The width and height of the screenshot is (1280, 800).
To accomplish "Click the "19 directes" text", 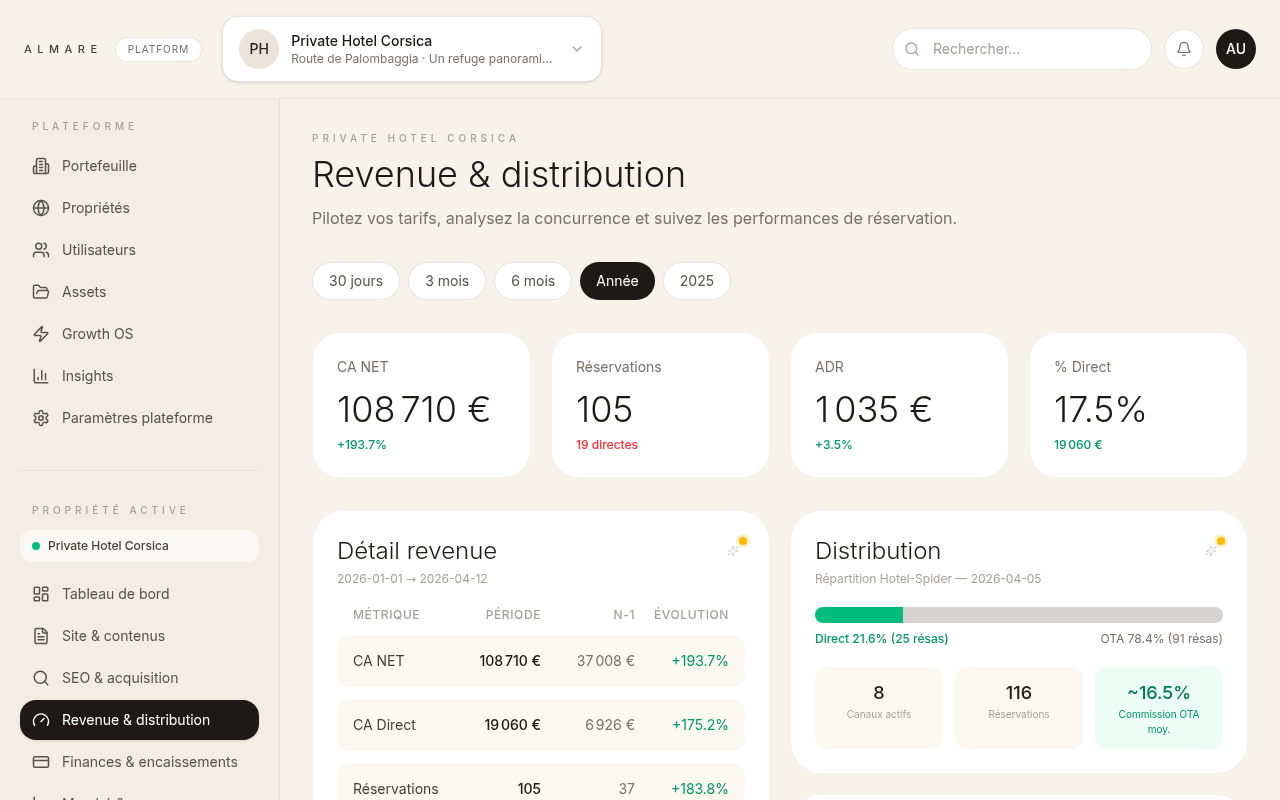I will tap(607, 445).
